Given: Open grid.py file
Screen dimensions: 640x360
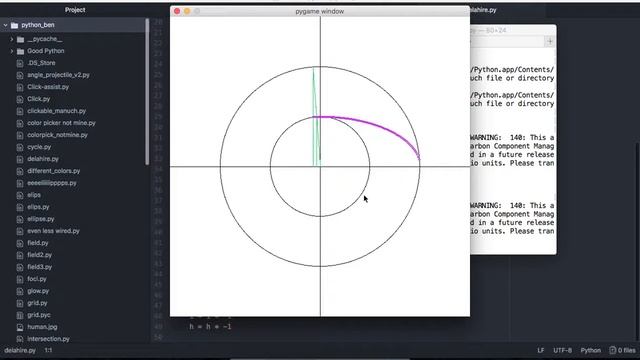Looking at the screenshot, I should [x=37, y=303].
